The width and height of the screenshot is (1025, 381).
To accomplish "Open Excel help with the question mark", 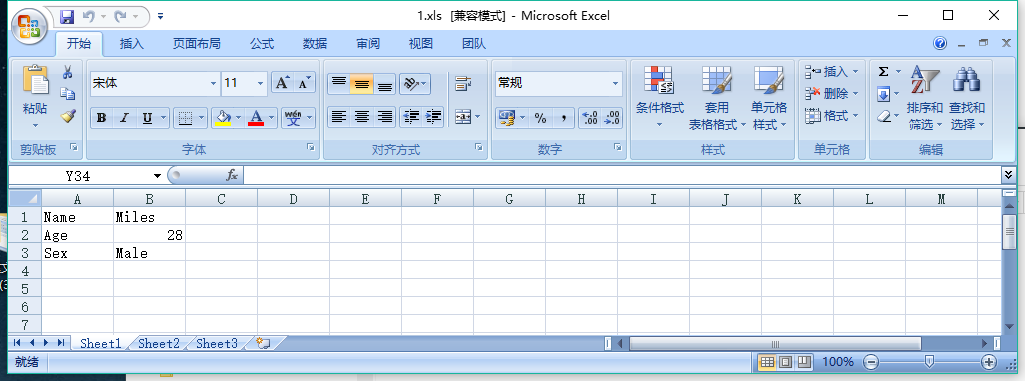I will point(940,43).
